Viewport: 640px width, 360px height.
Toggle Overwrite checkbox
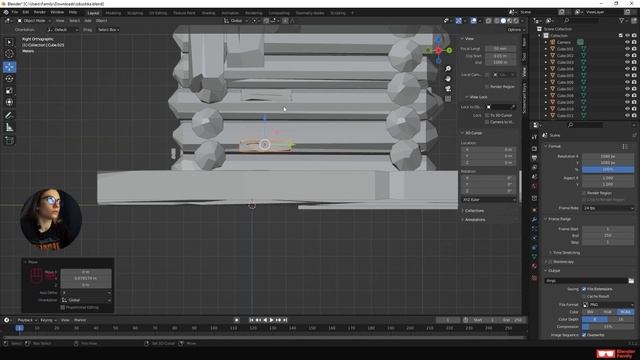click(x=584, y=335)
